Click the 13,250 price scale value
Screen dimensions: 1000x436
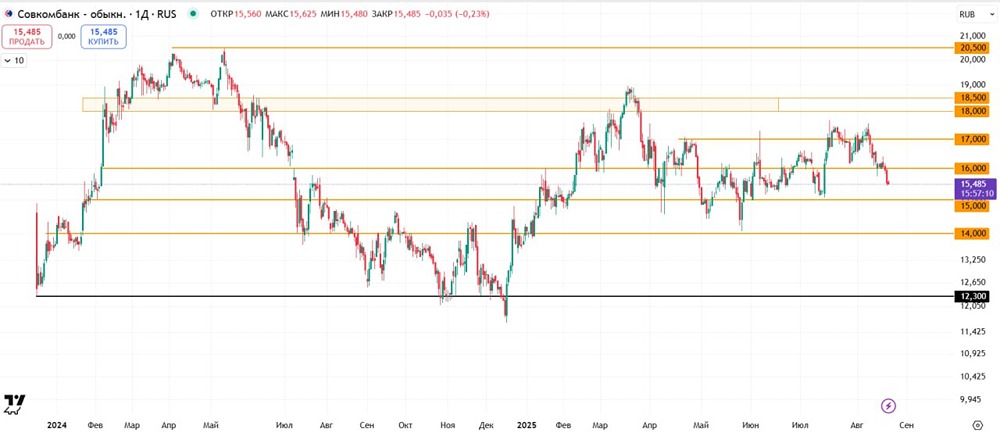click(971, 259)
